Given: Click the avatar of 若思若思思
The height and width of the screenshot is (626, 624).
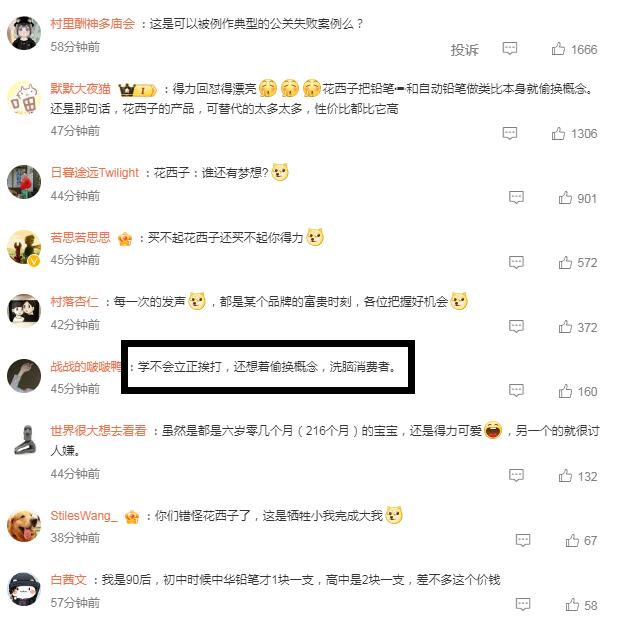Looking at the screenshot, I should (24, 247).
